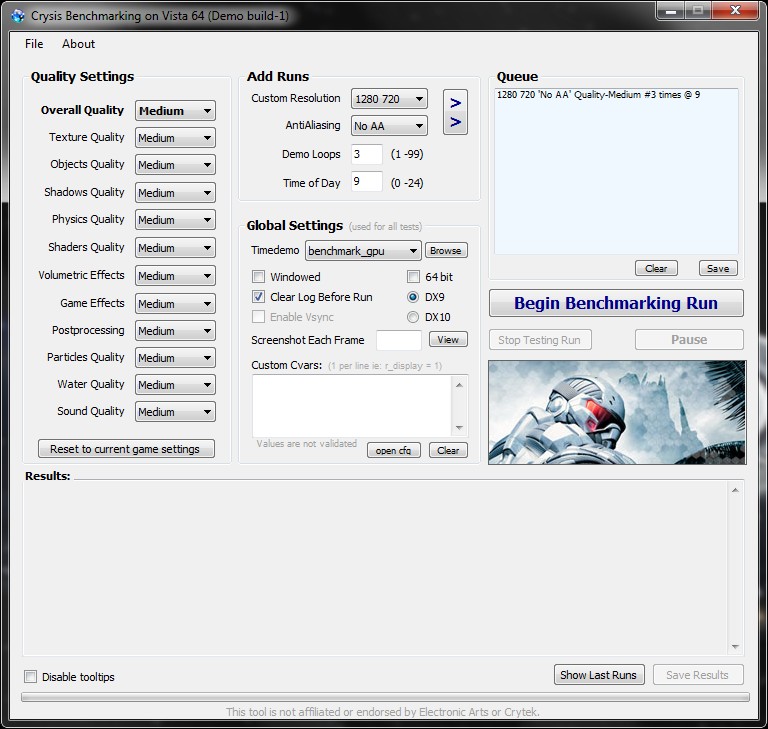Click Browse next to Timedemo
This screenshot has height=729, width=768.
click(446, 250)
